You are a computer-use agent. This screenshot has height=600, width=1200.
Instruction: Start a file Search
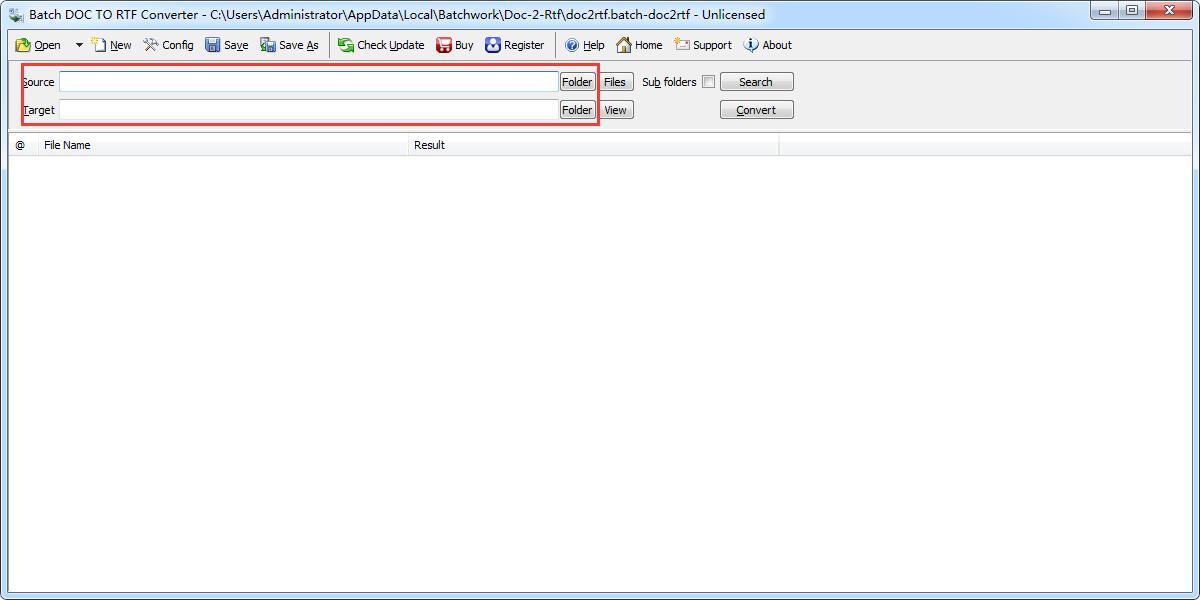(x=756, y=82)
